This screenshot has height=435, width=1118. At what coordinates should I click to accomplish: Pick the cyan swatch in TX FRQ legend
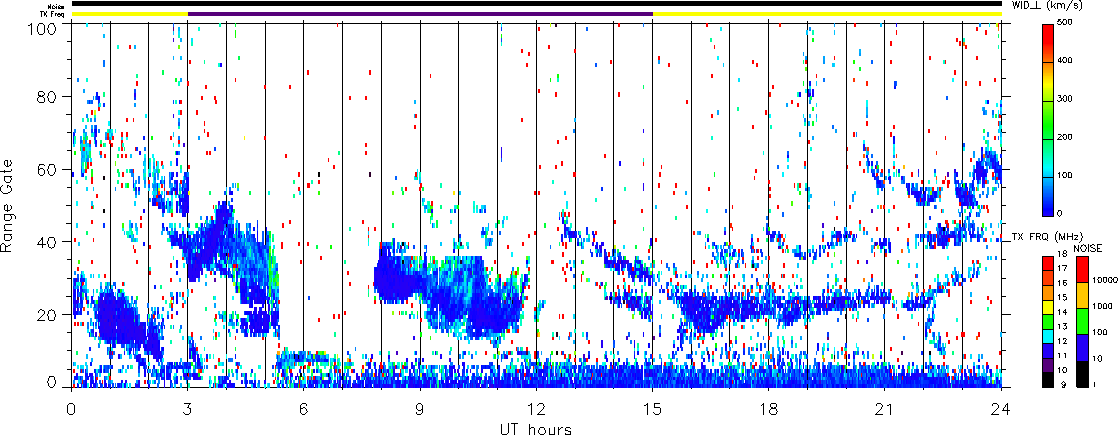point(1047,335)
